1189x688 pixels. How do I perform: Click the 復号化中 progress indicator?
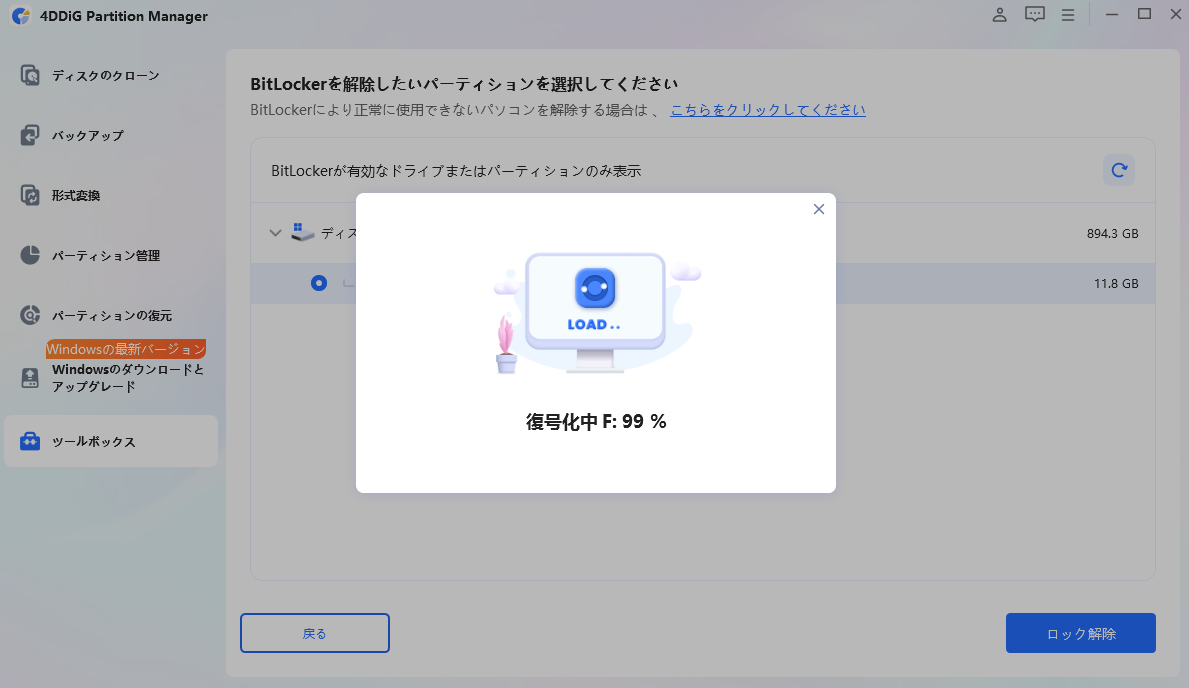pos(595,421)
